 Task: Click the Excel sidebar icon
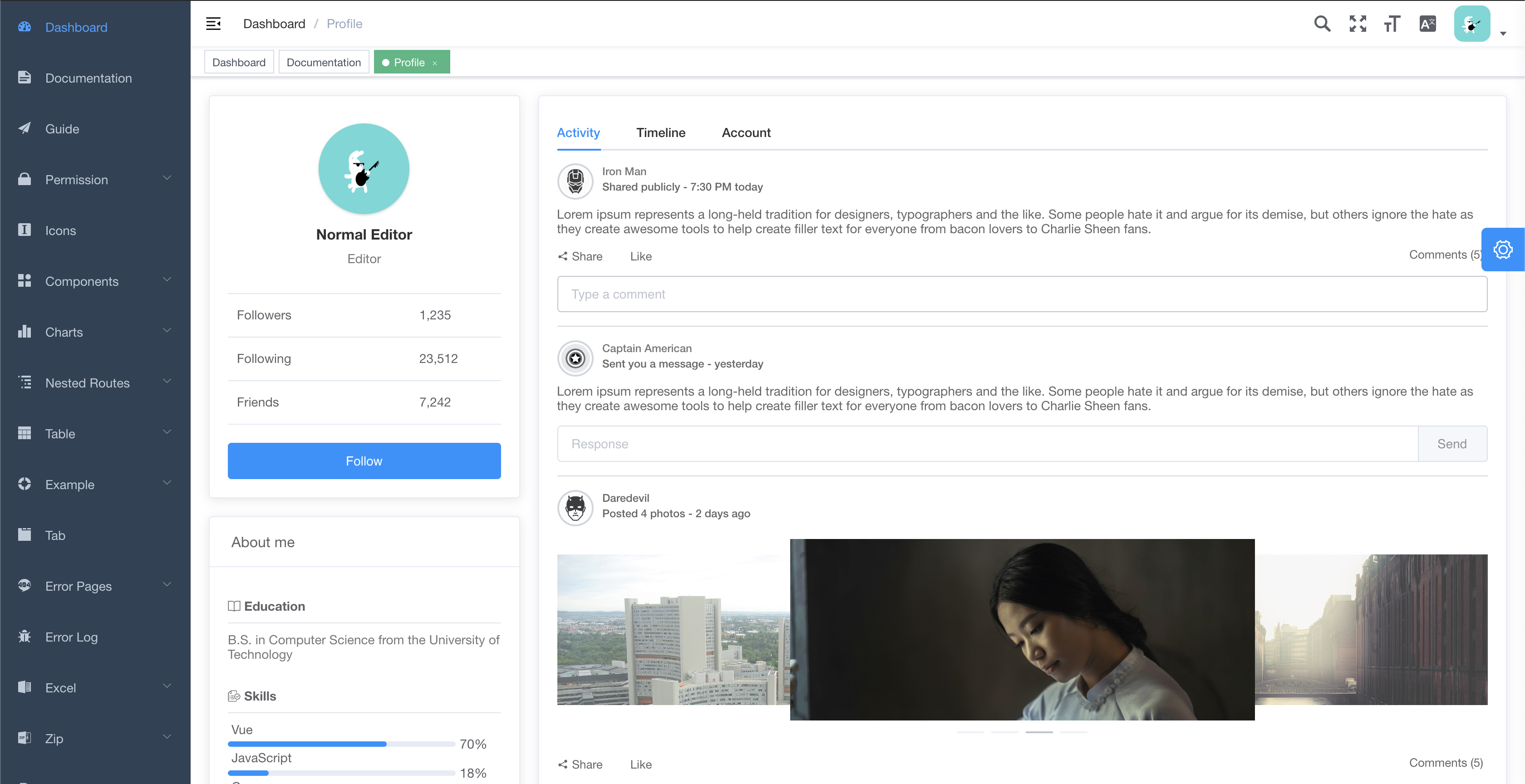[24, 687]
